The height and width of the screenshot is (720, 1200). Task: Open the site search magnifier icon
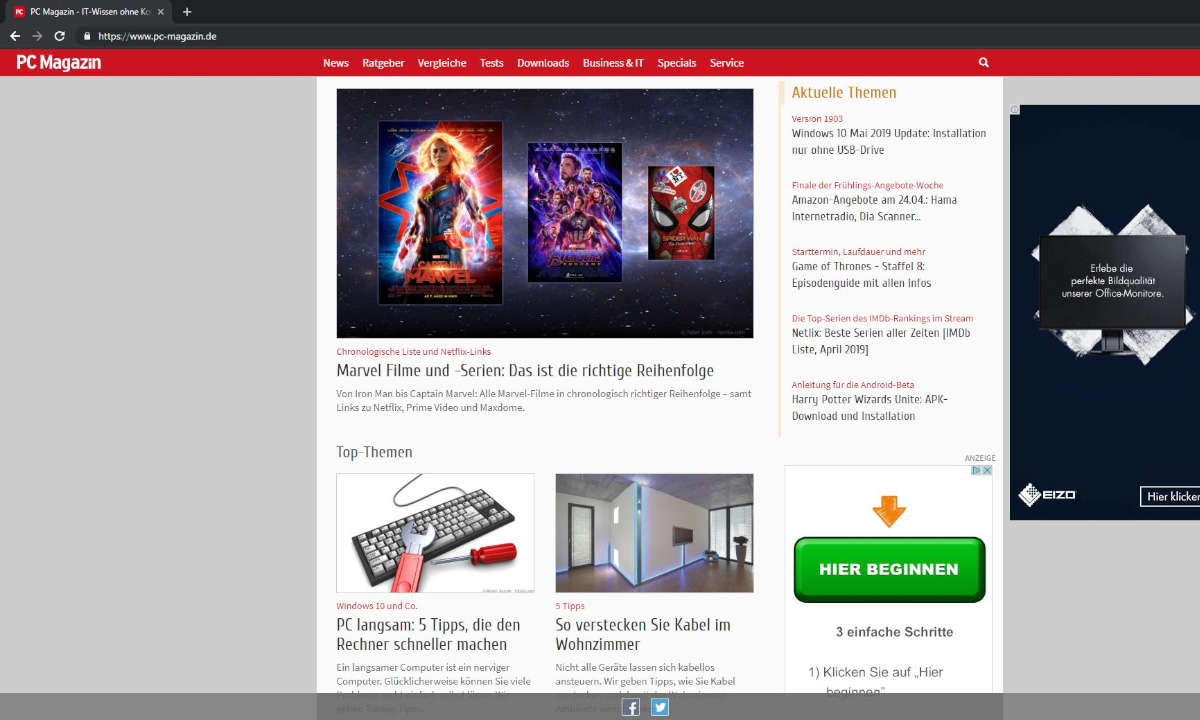pos(984,62)
